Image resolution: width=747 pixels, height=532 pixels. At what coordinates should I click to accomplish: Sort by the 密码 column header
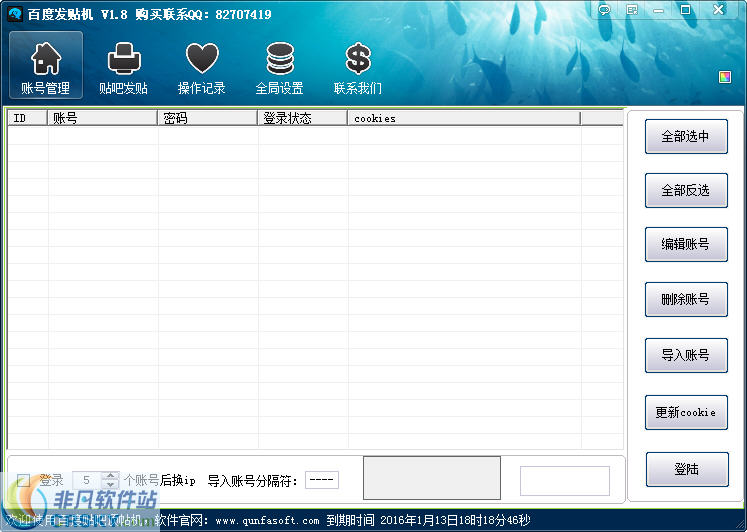[x=208, y=118]
